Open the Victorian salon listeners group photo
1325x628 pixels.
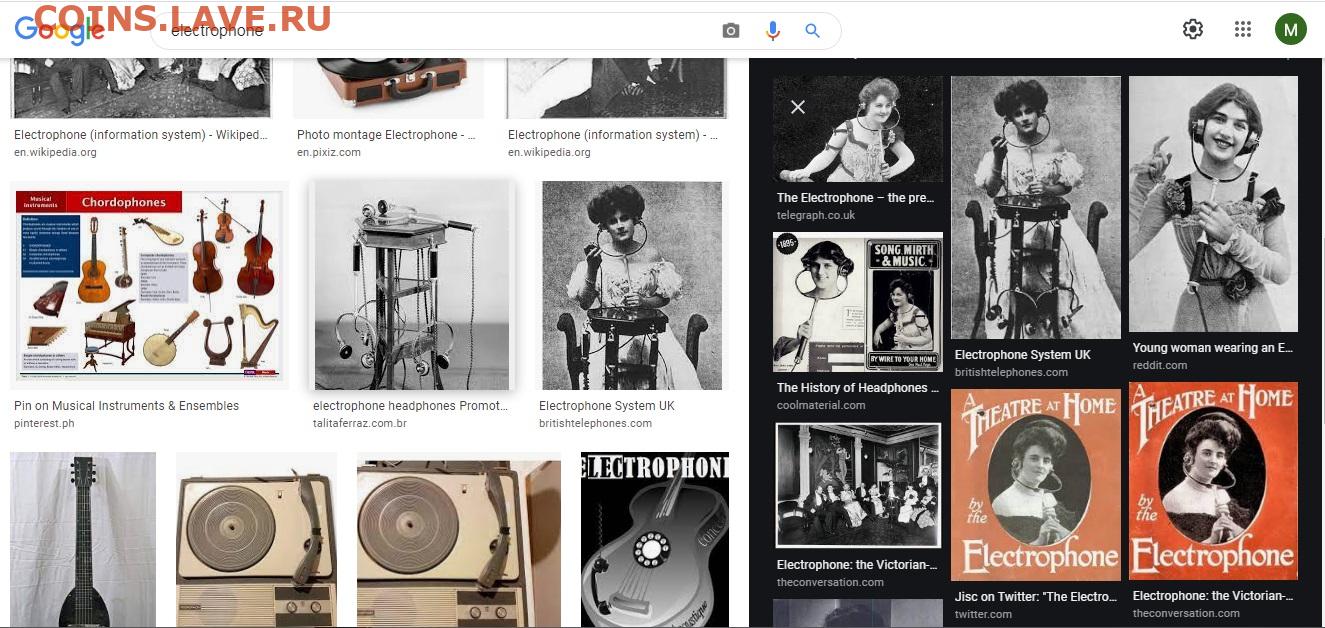point(858,485)
